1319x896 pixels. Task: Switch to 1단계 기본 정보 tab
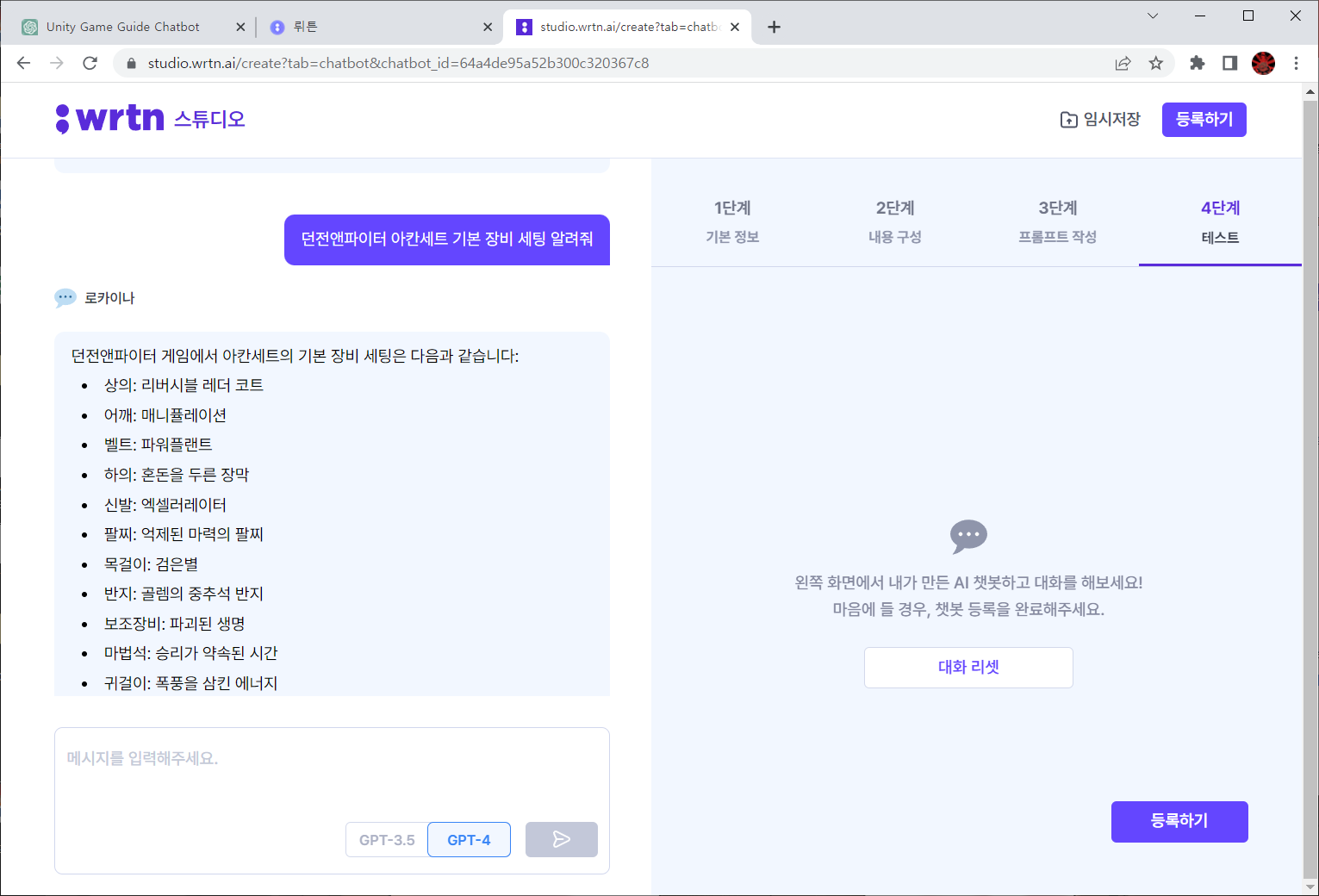(x=732, y=222)
